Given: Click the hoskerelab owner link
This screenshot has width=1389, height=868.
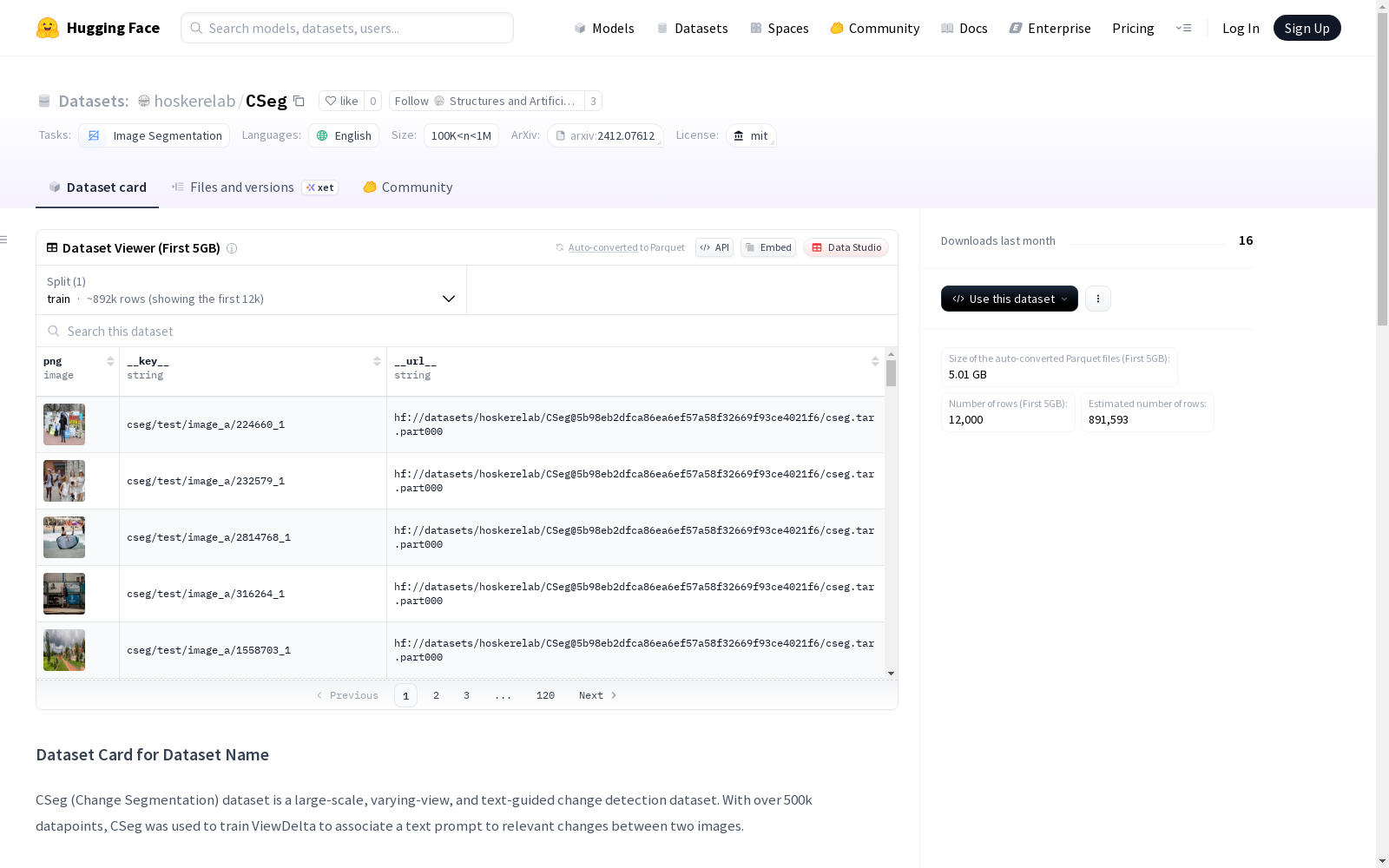Looking at the screenshot, I should pos(194,101).
